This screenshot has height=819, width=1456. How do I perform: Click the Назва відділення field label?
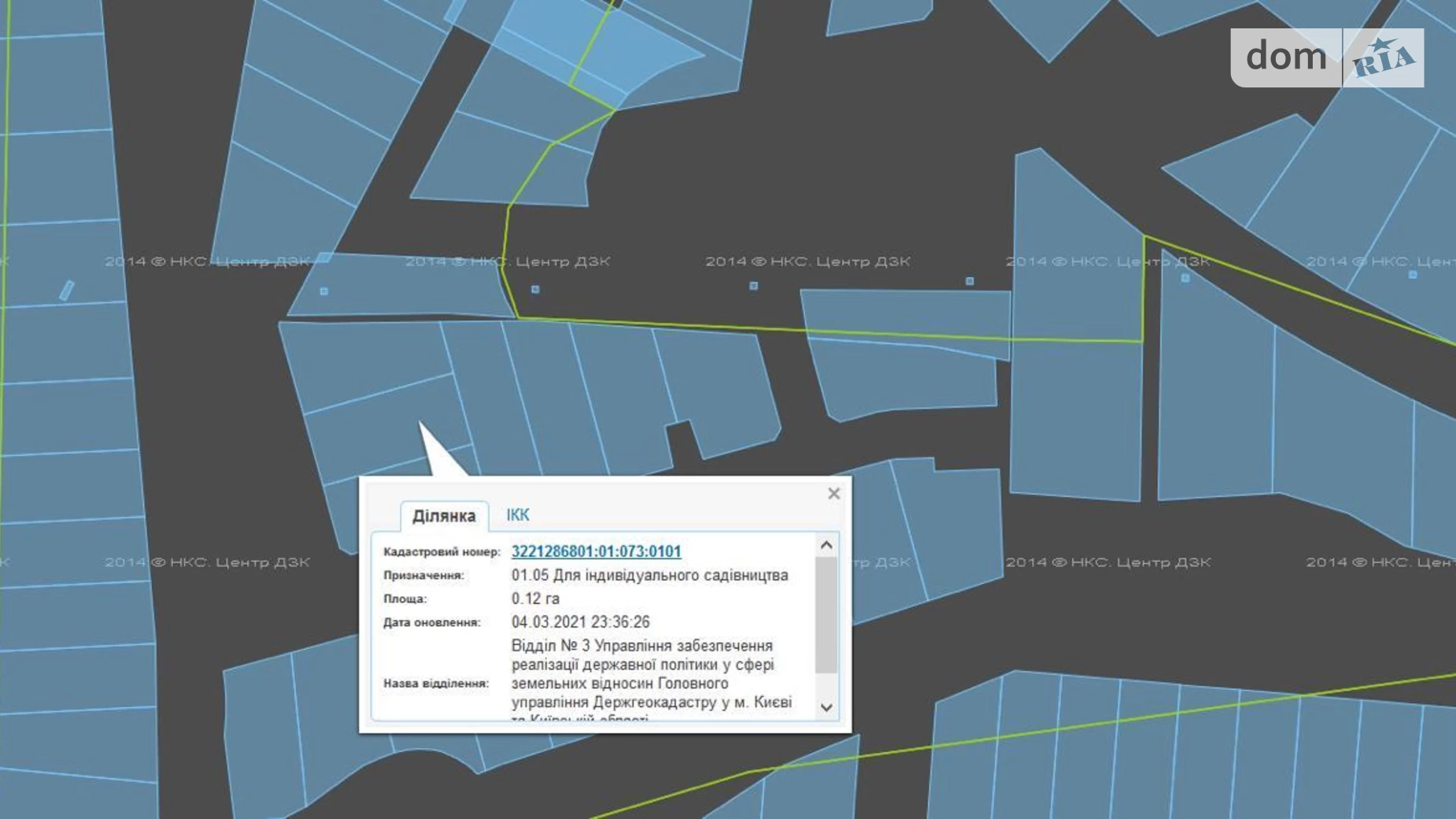(x=436, y=684)
